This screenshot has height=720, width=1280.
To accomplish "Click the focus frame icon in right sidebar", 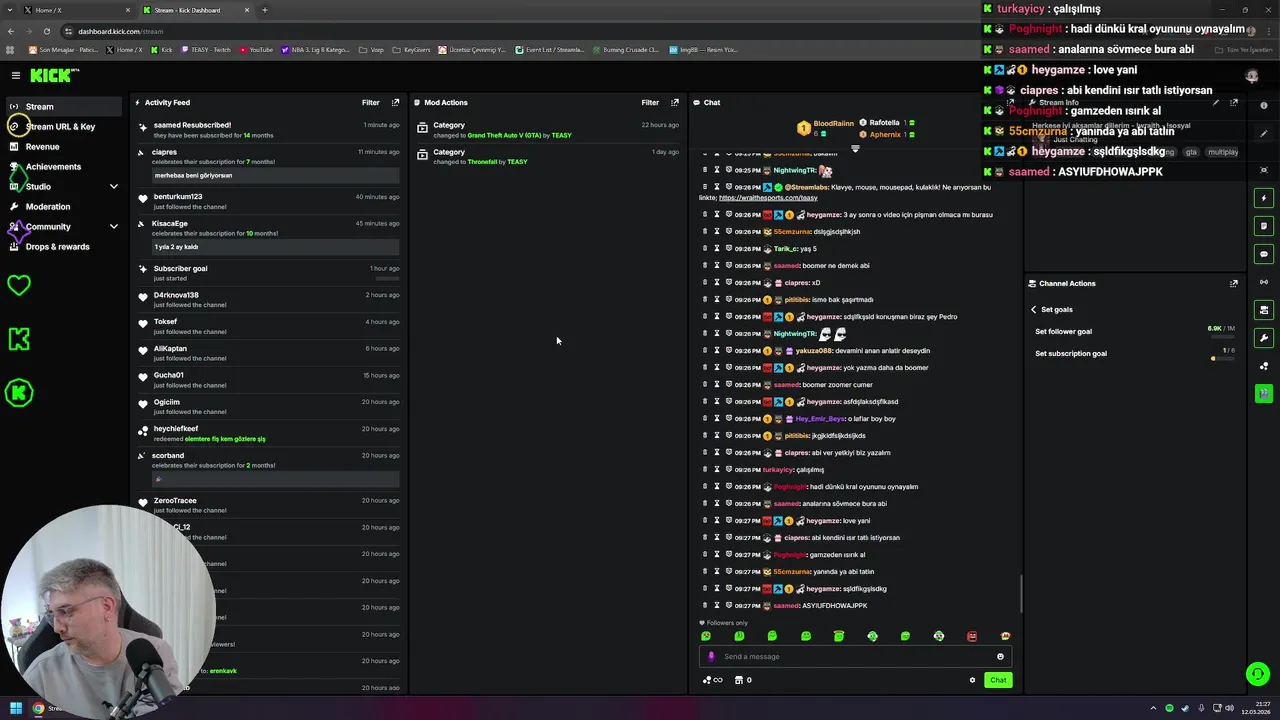I will pos(1264,170).
